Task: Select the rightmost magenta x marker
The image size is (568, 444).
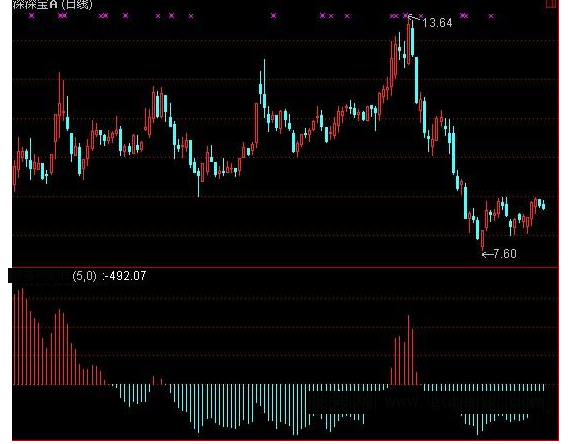Action: [x=491, y=16]
